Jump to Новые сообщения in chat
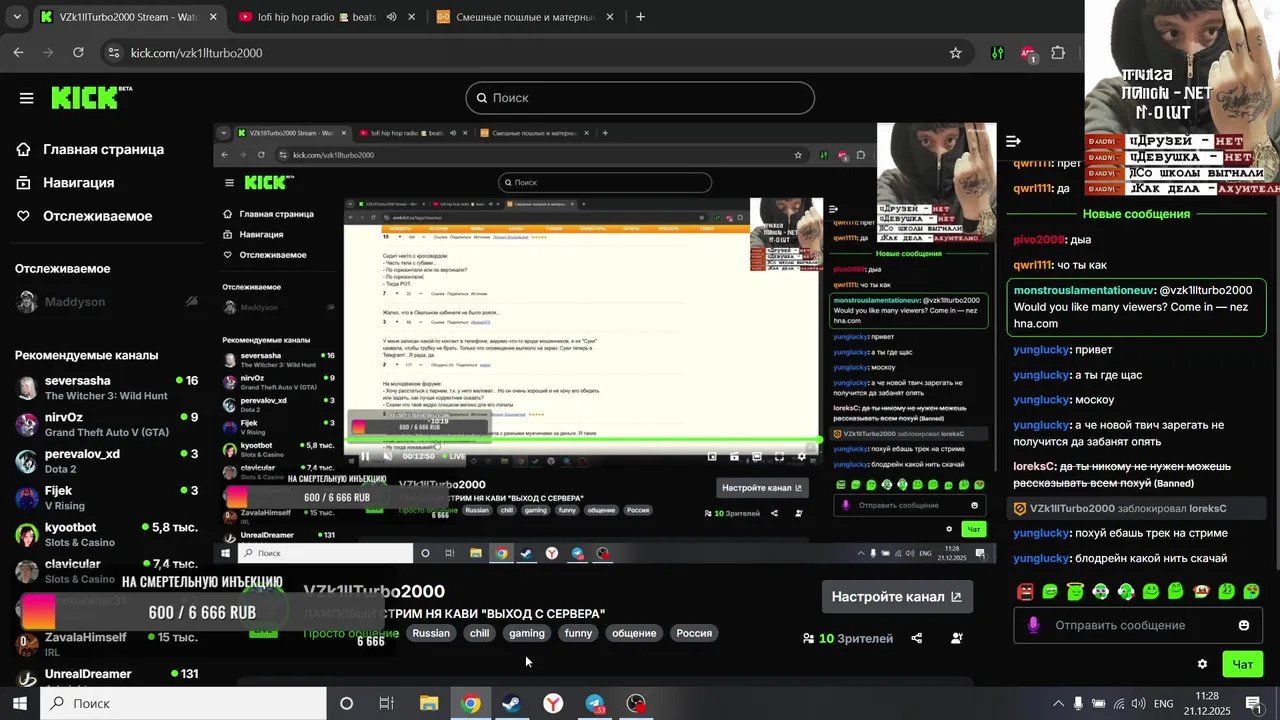 (1136, 214)
